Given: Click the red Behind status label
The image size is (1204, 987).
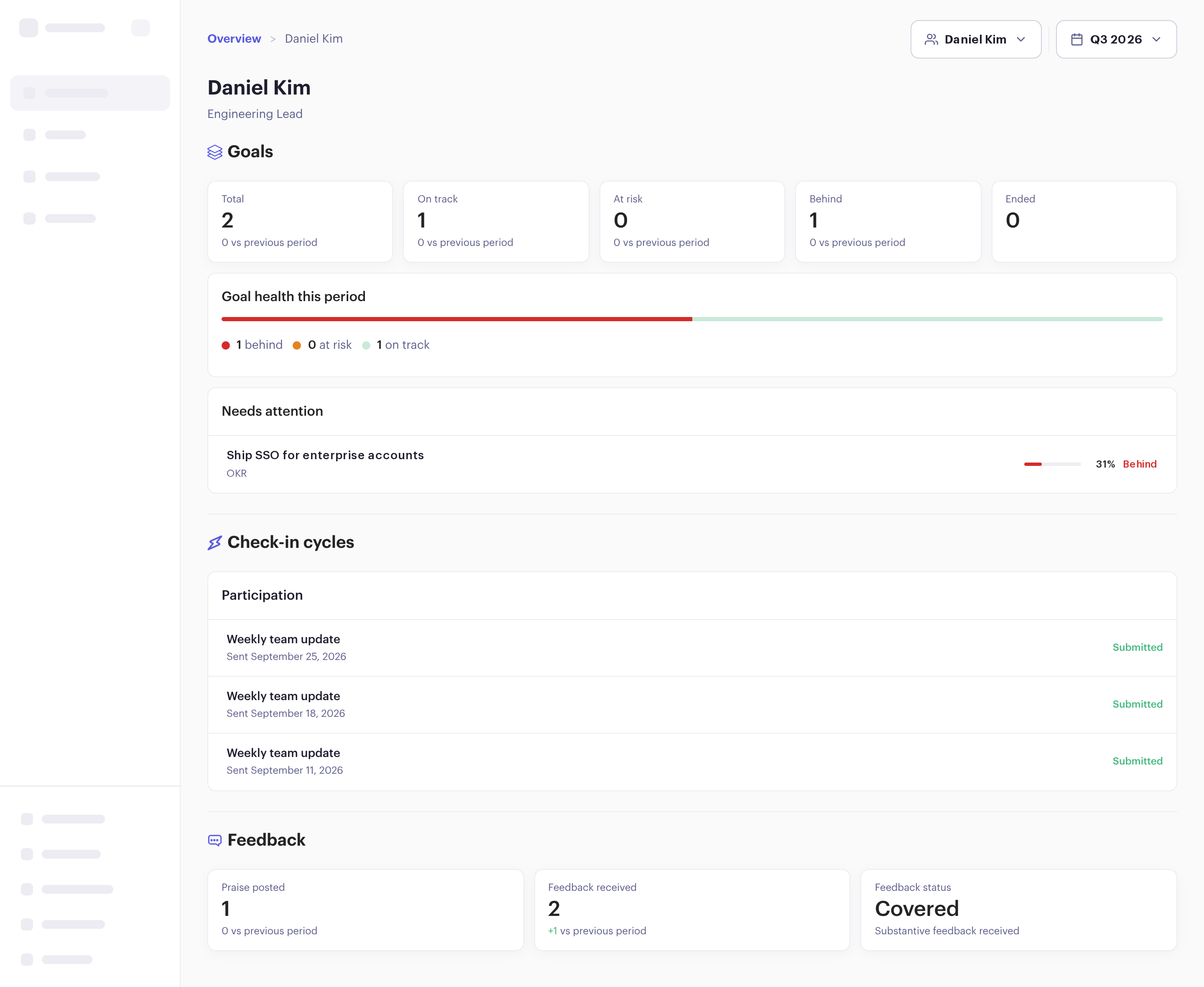Looking at the screenshot, I should [x=1140, y=464].
